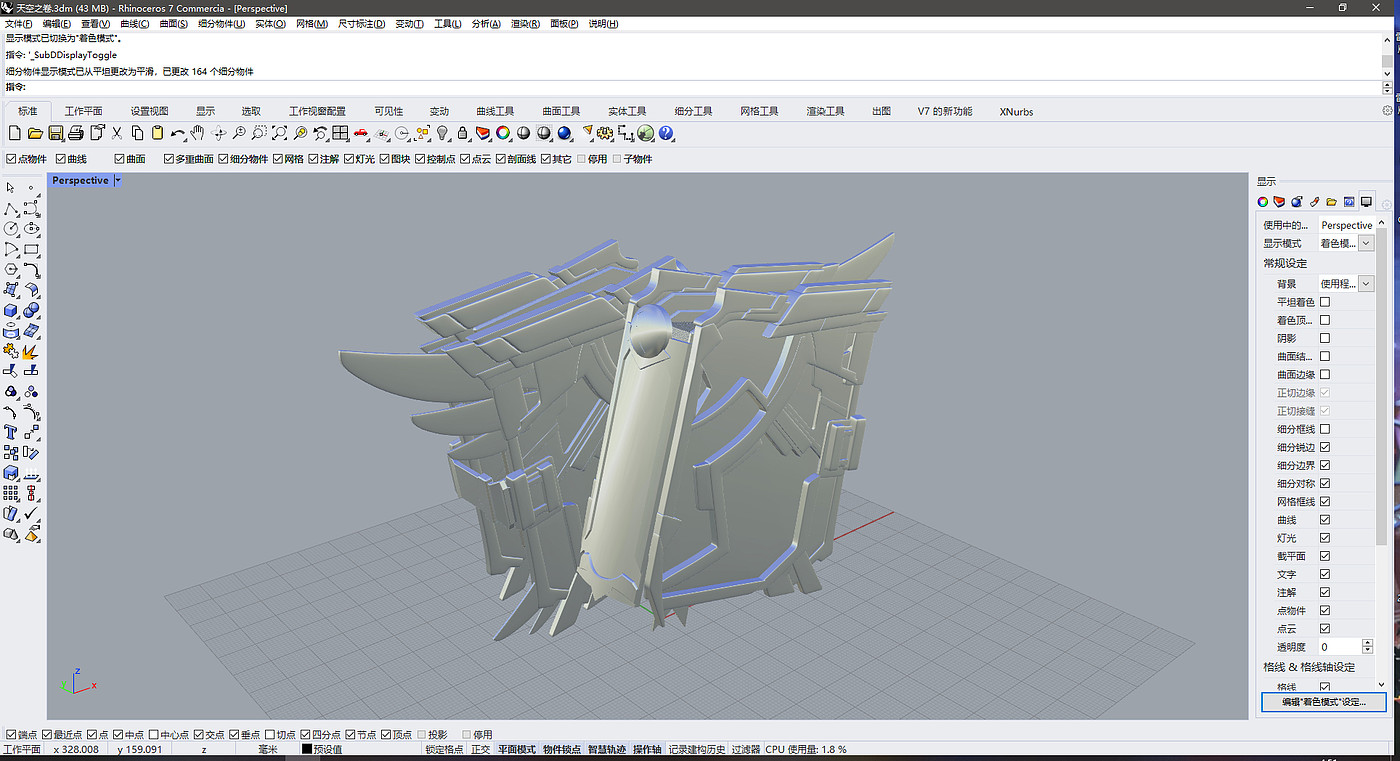This screenshot has width=1400, height=761.
Task: Choose the Explode tool in left sidebar
Action: (x=31, y=351)
